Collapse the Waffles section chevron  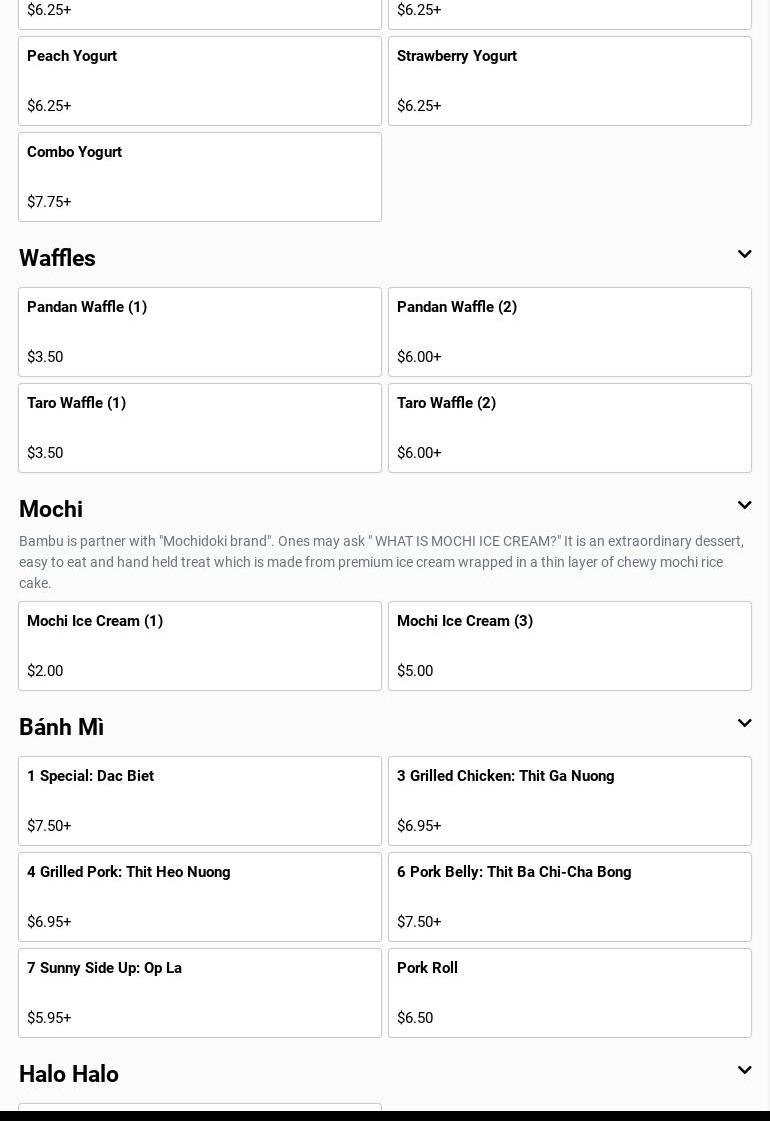coord(744,255)
